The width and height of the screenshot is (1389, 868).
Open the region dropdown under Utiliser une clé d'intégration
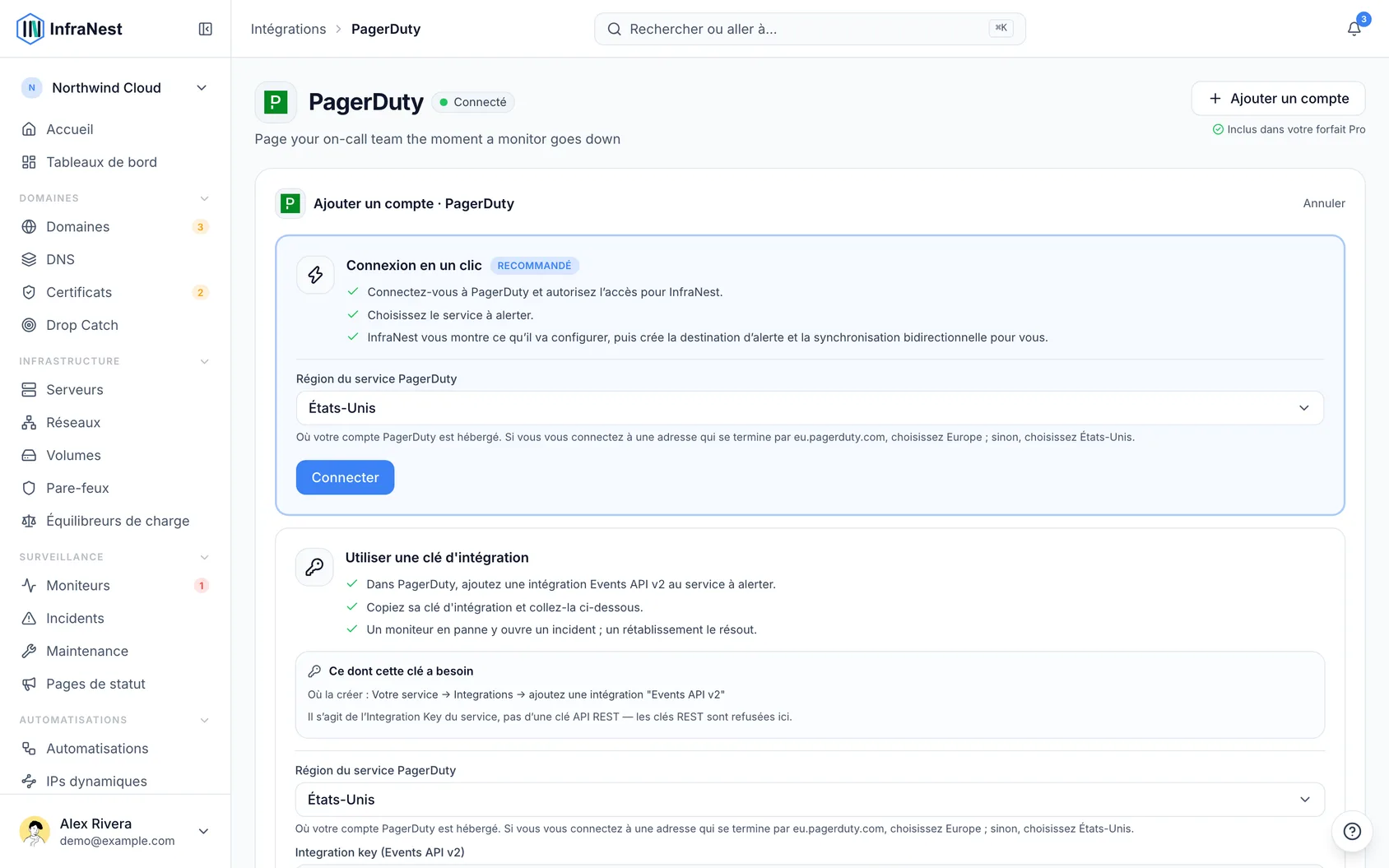(x=810, y=800)
